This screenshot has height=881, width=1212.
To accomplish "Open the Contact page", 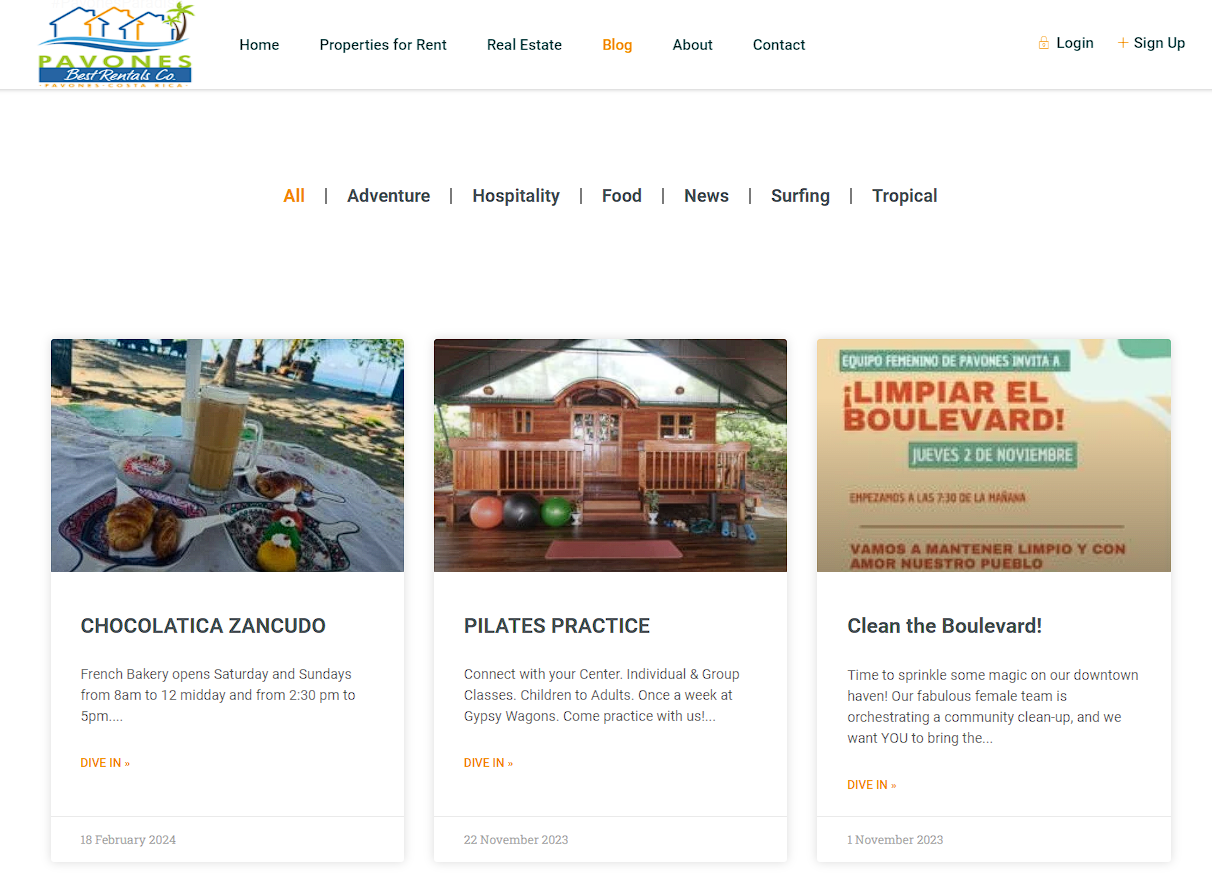I will [779, 45].
